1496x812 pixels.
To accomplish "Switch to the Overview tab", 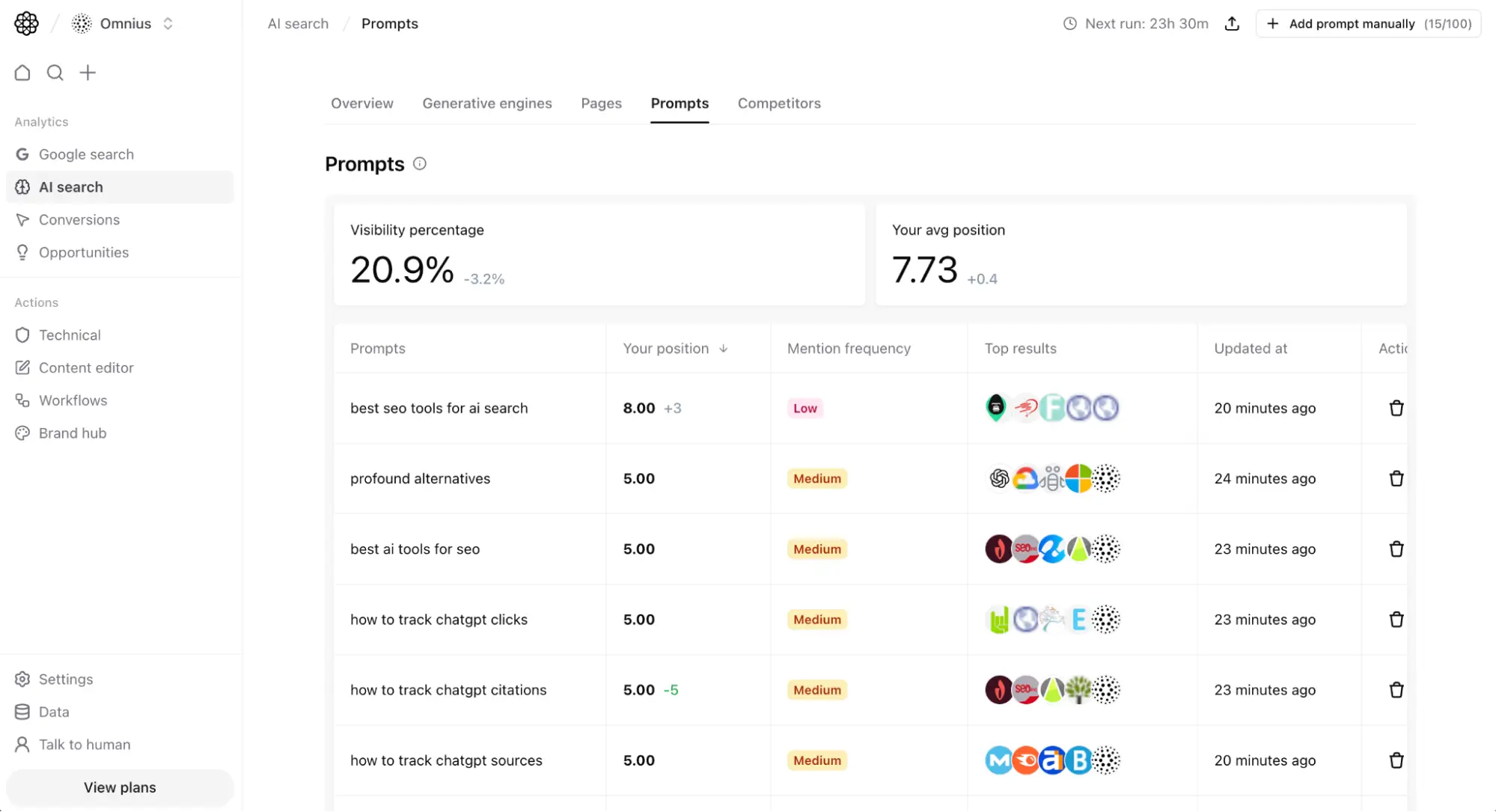I will (x=361, y=103).
